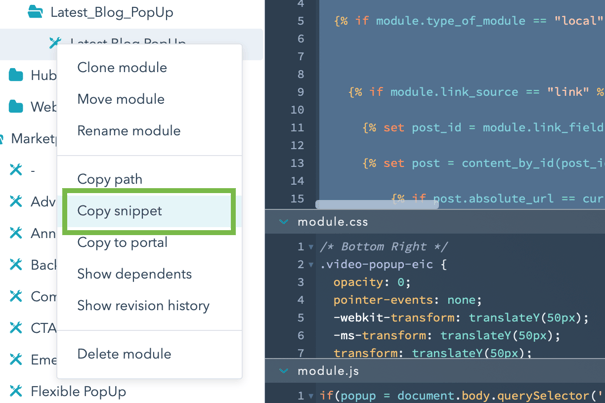Click module icon beside Ann item
Screen dimensions: 605x403
click(16, 233)
